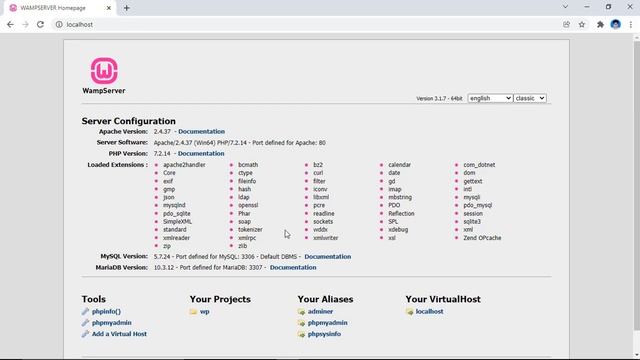Open the Chrome three-dot menu

(631, 24)
